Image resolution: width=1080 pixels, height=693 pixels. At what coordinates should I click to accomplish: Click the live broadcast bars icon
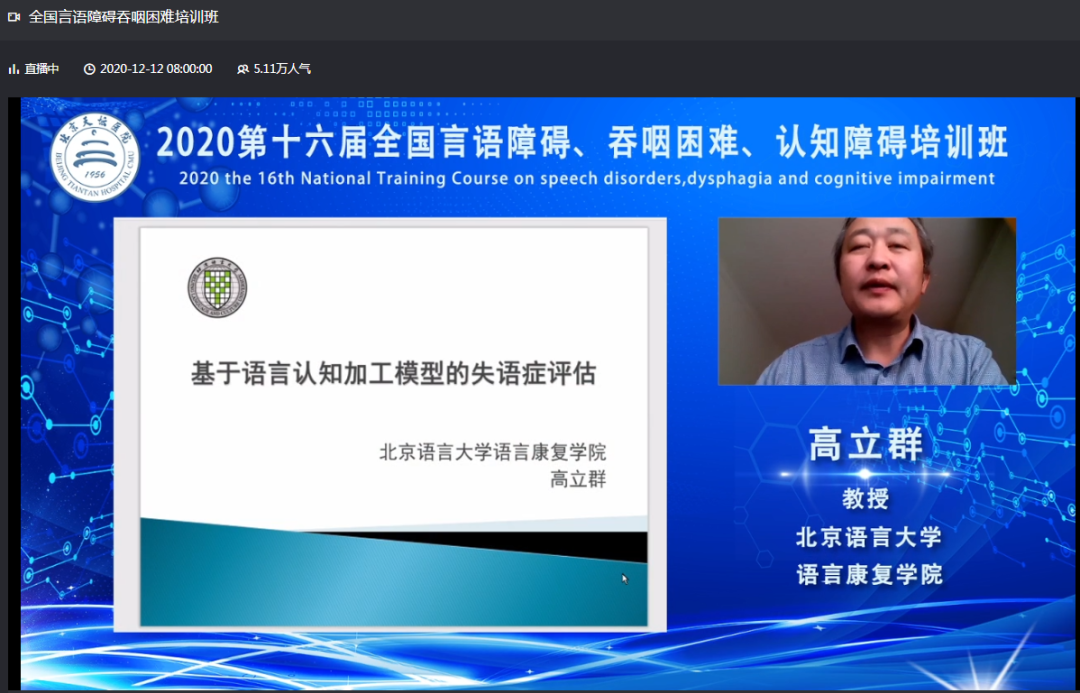click(13, 69)
